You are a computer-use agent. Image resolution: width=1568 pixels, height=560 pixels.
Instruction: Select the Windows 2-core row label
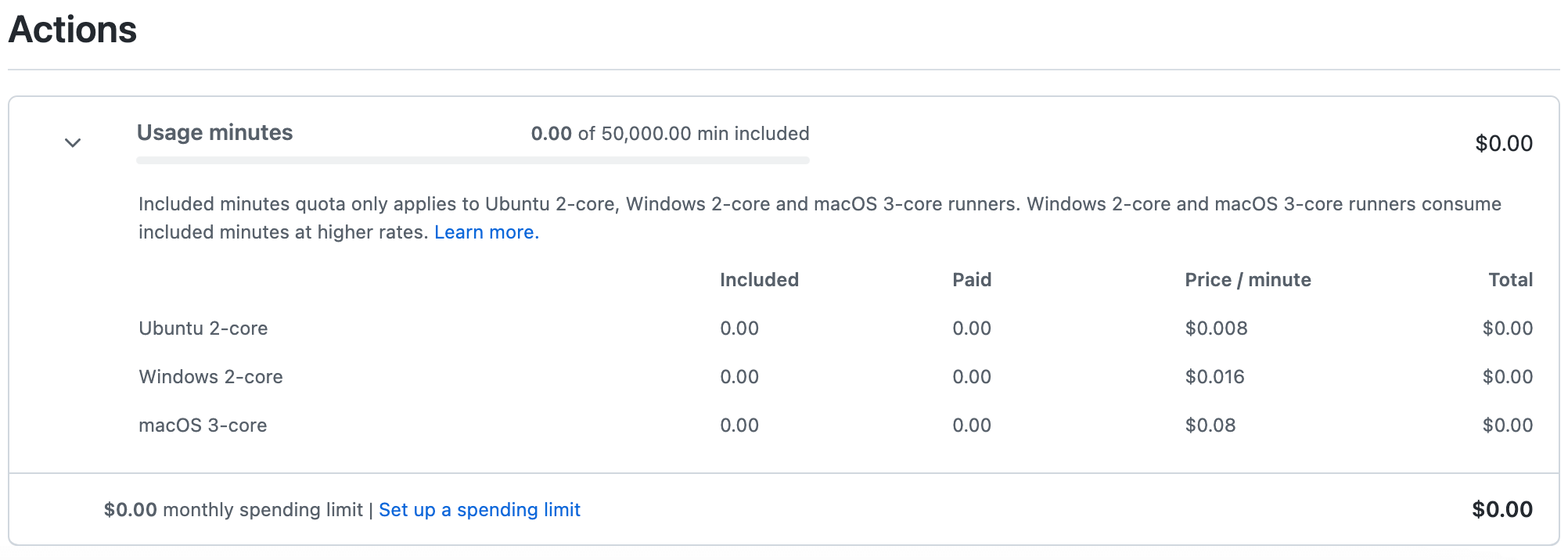tap(210, 377)
